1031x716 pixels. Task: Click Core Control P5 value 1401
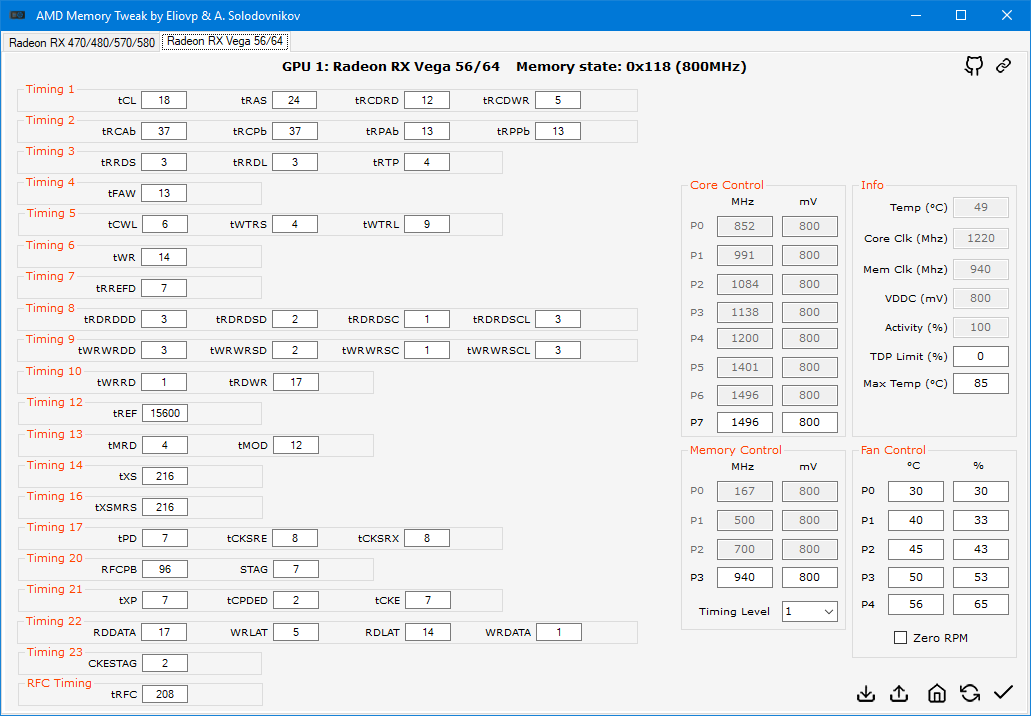[744, 367]
